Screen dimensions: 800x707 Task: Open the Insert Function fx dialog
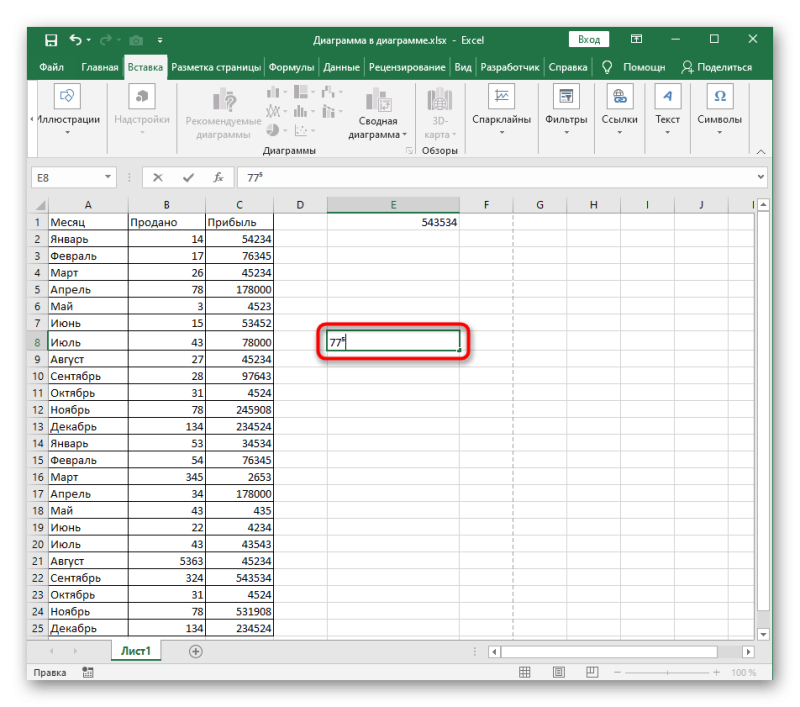point(218,178)
